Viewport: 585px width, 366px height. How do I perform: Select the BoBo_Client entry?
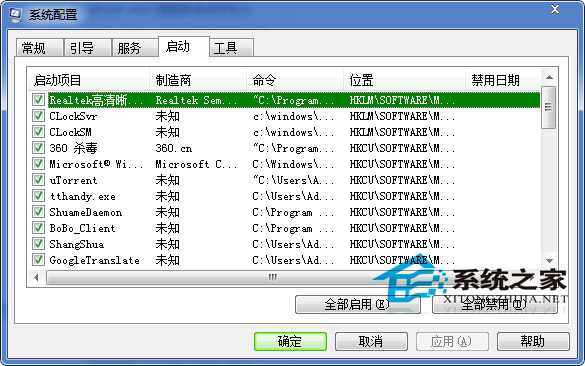pos(82,228)
